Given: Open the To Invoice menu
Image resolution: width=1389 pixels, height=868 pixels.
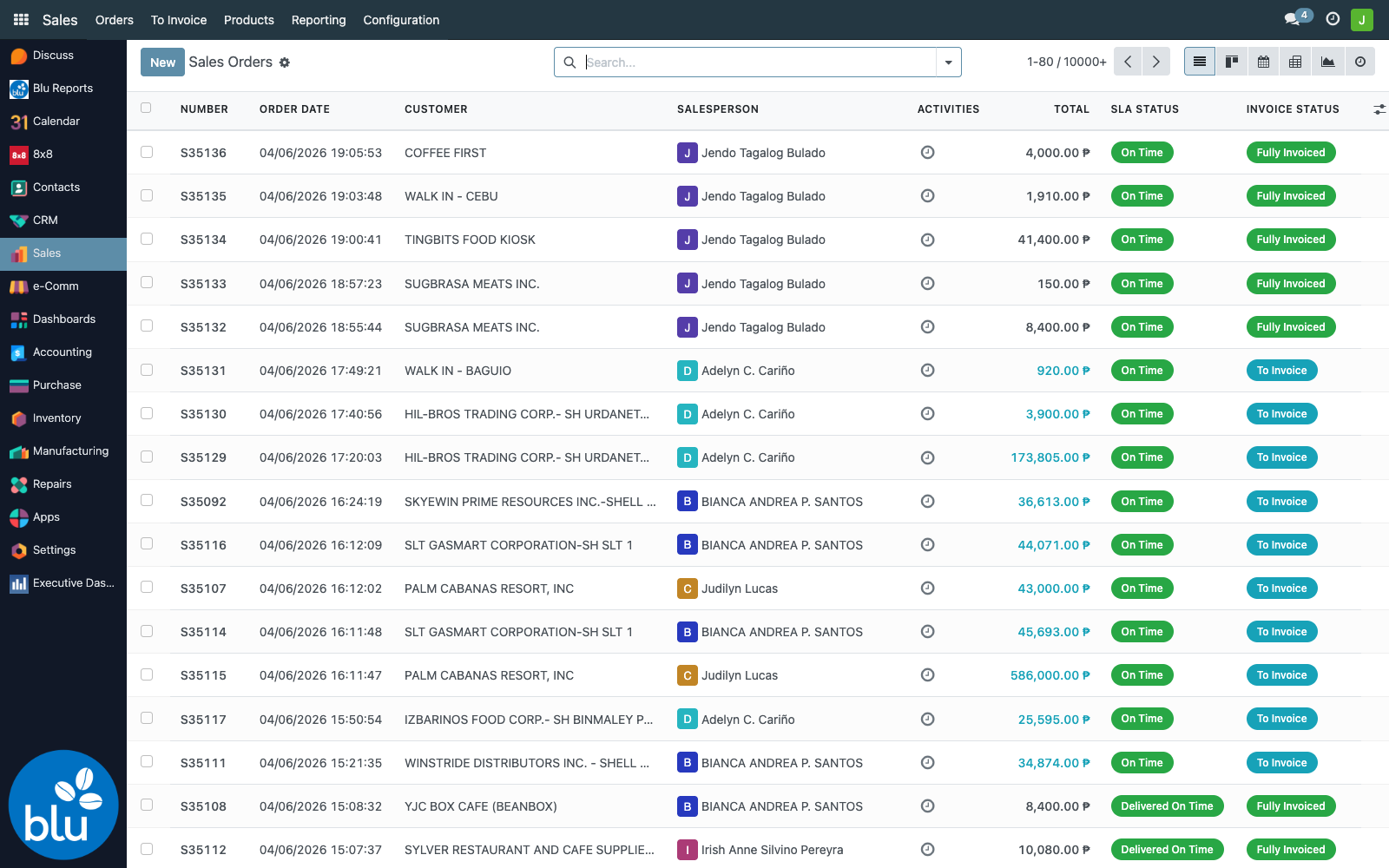Looking at the screenshot, I should [179, 20].
